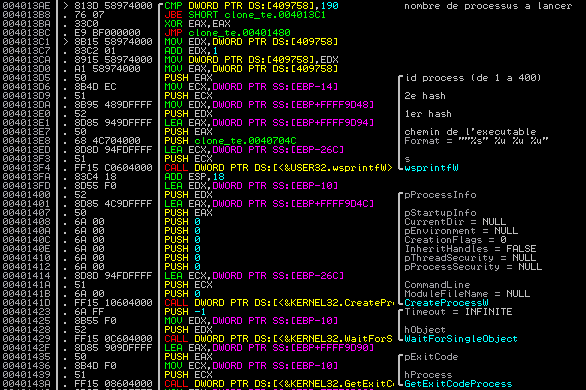This screenshot has height=390, width=586.
Task: Select the cyan GetExitCodeProcess comment label
Action: click(458, 384)
